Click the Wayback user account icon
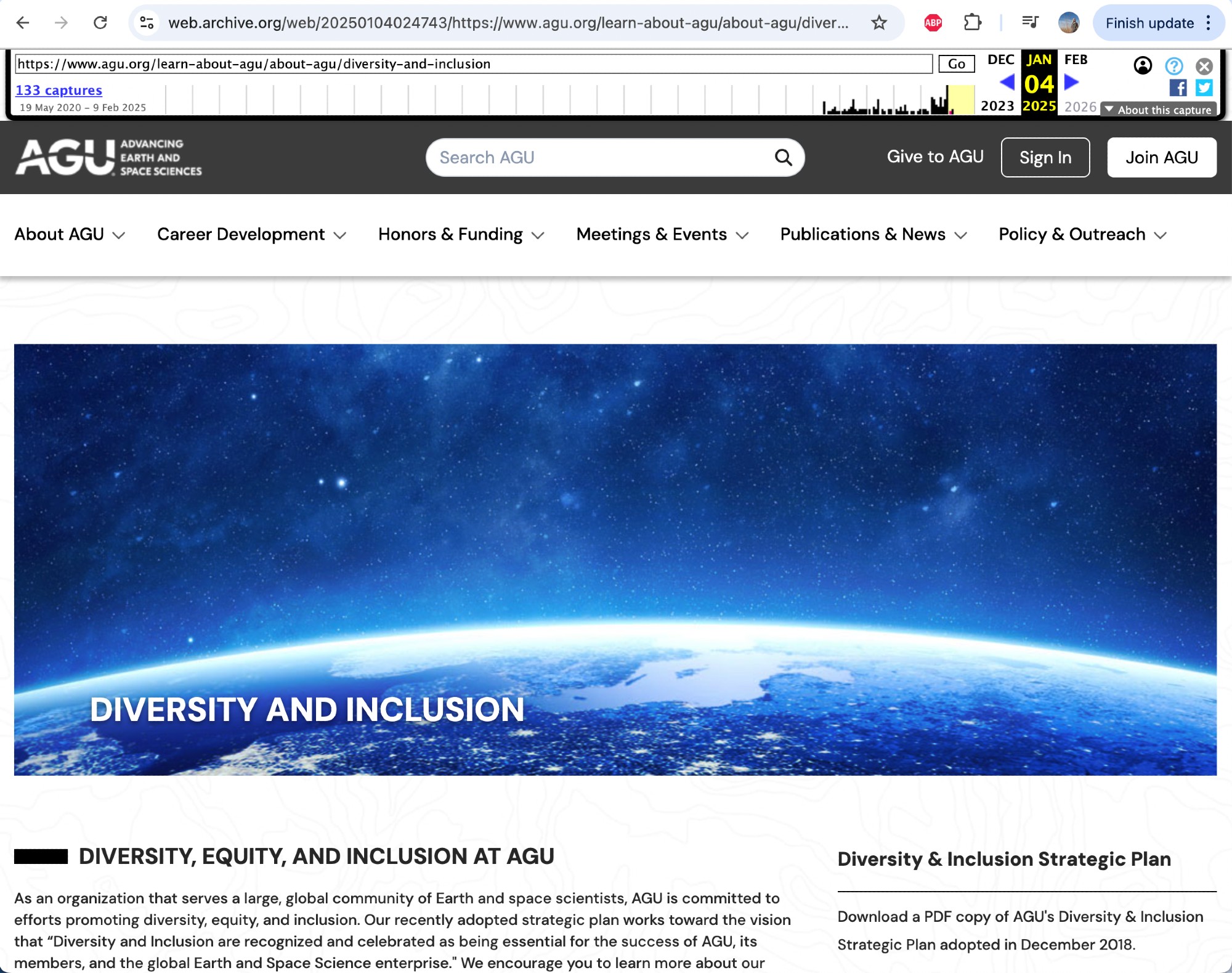The width and height of the screenshot is (1232, 973). point(1143,66)
